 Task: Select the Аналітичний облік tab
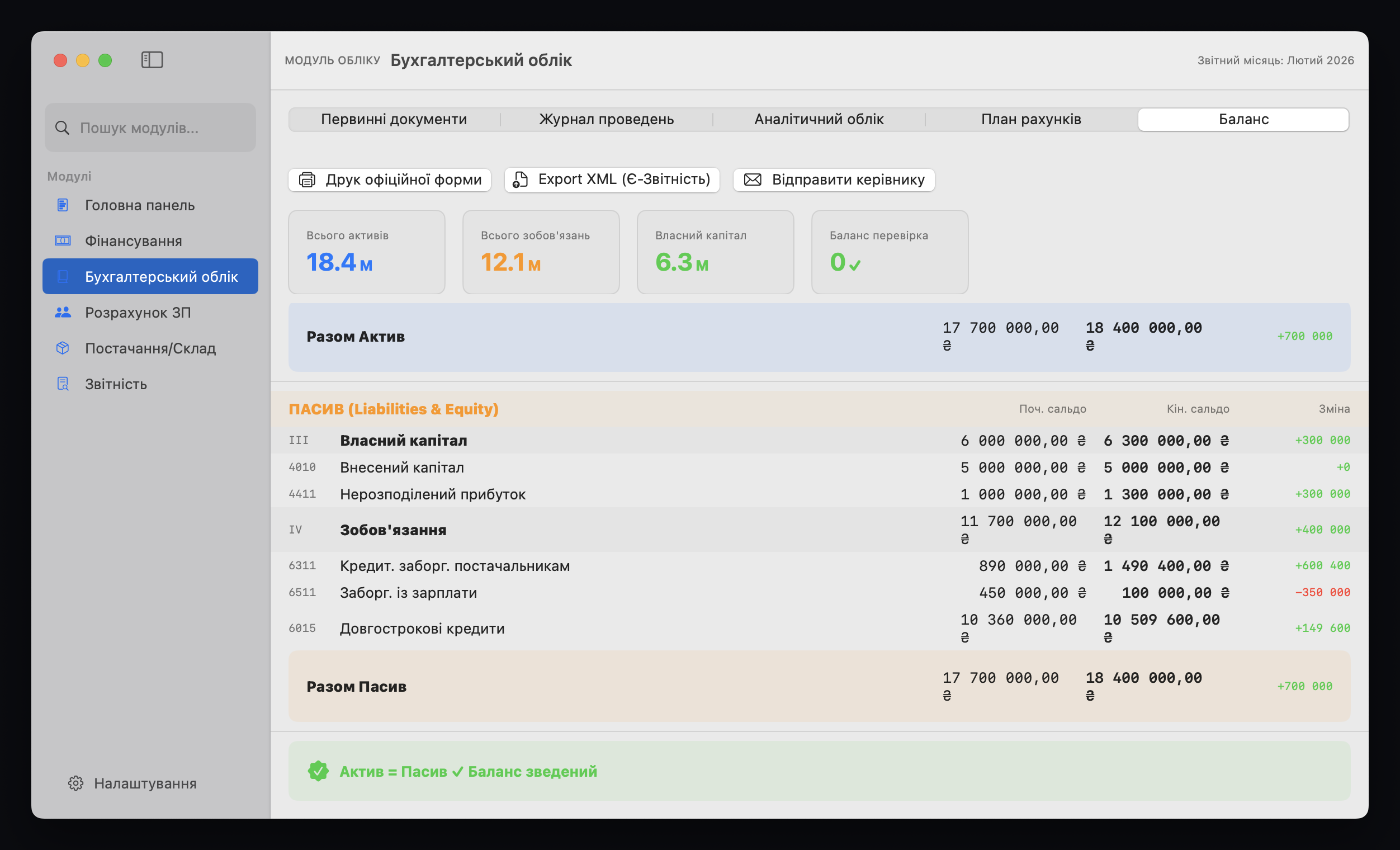(x=818, y=119)
